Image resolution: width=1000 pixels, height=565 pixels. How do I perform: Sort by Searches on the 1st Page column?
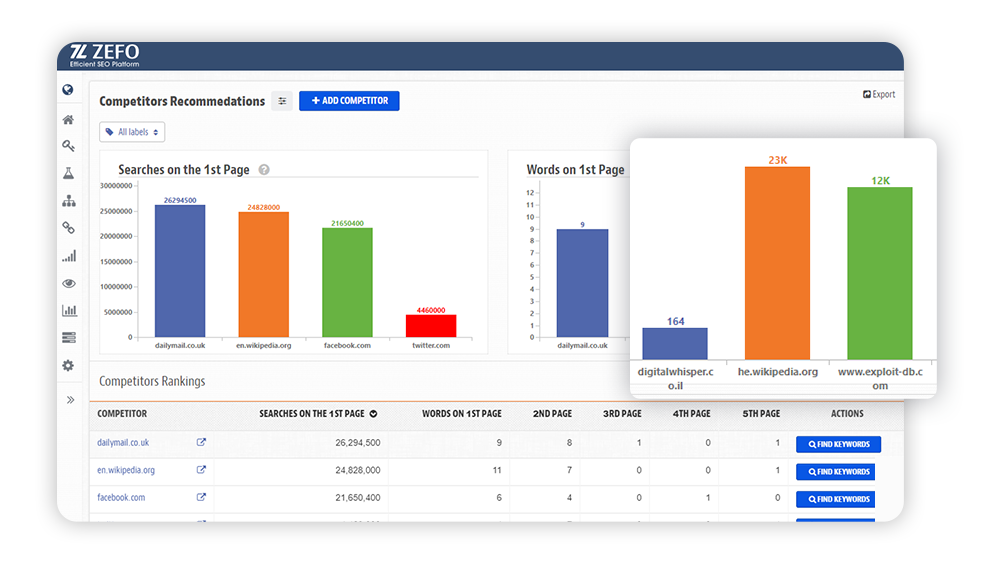pos(318,414)
